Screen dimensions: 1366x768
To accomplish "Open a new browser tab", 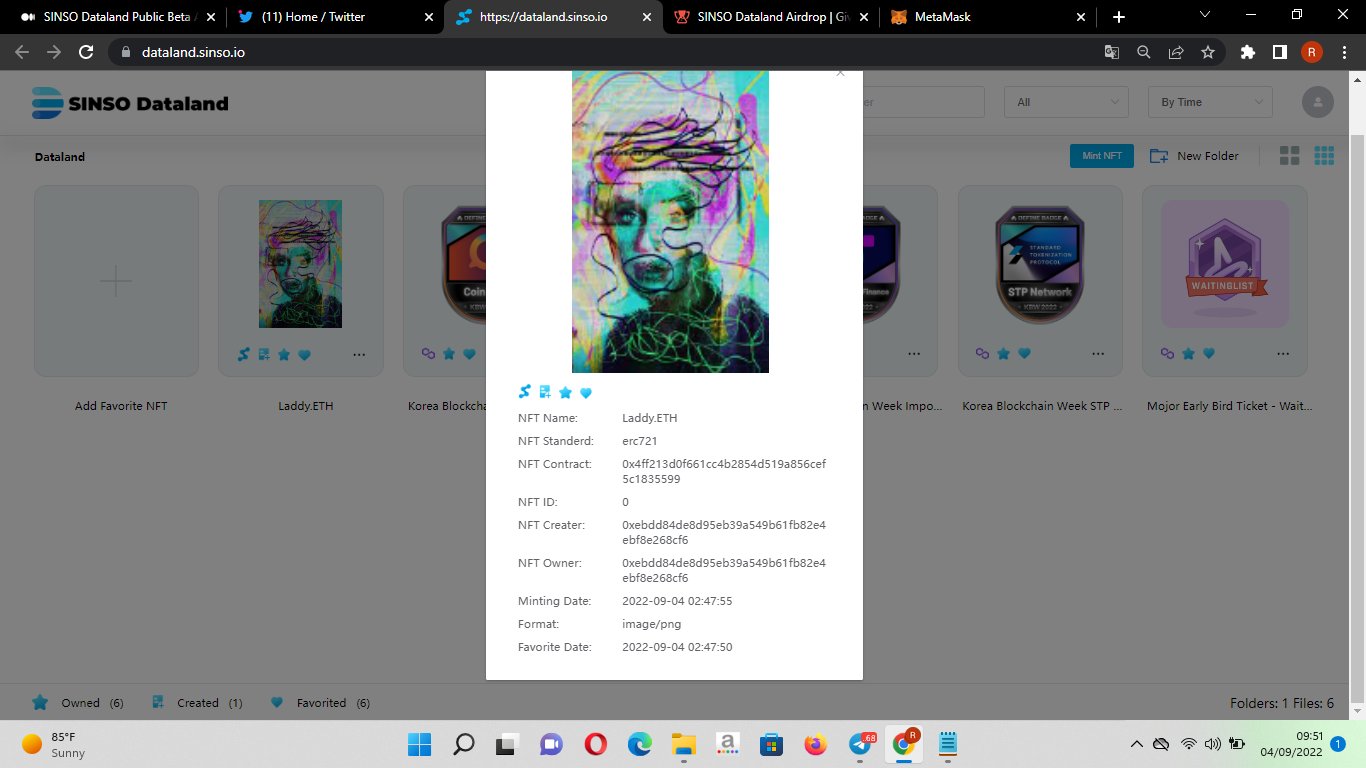I will click(1119, 17).
